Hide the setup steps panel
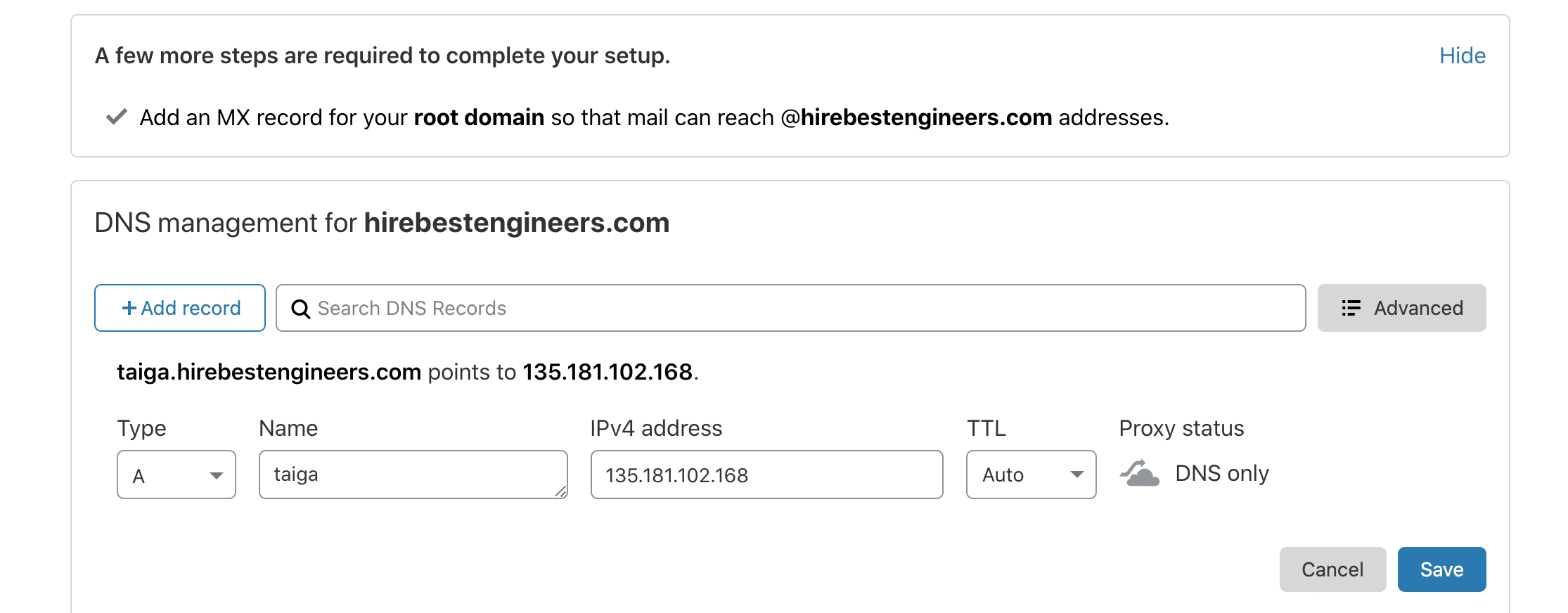Viewport: 1568px width, 613px height. click(x=1462, y=56)
